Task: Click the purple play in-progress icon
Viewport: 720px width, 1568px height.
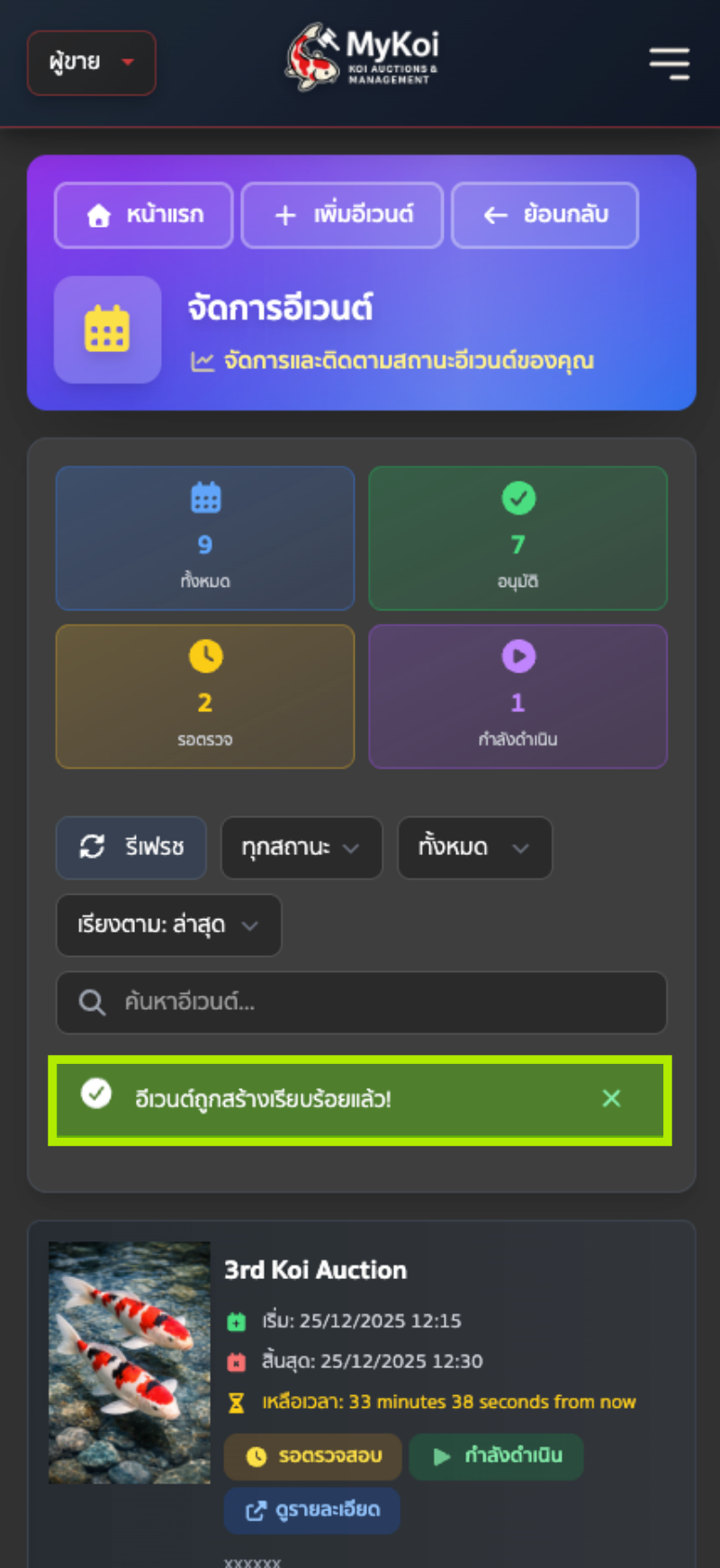Action: pyautogui.click(x=518, y=656)
